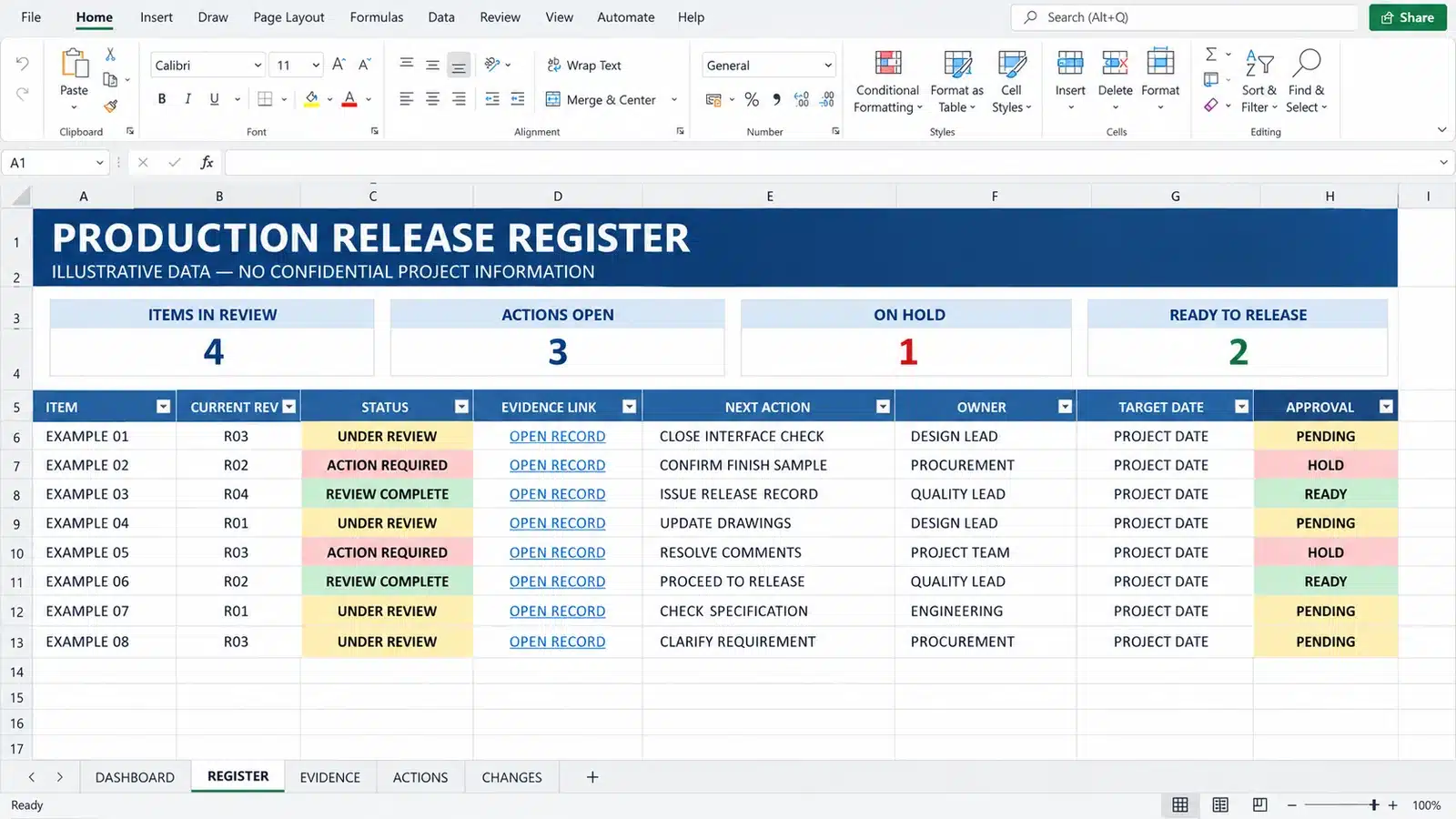Click the Fill Color bucket icon

pos(312,98)
